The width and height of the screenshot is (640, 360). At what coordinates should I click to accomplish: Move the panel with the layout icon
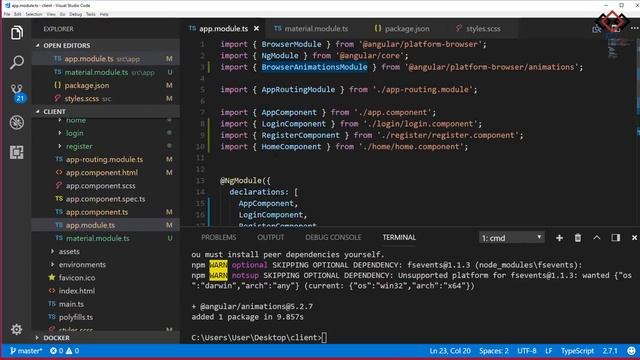tap(616, 238)
